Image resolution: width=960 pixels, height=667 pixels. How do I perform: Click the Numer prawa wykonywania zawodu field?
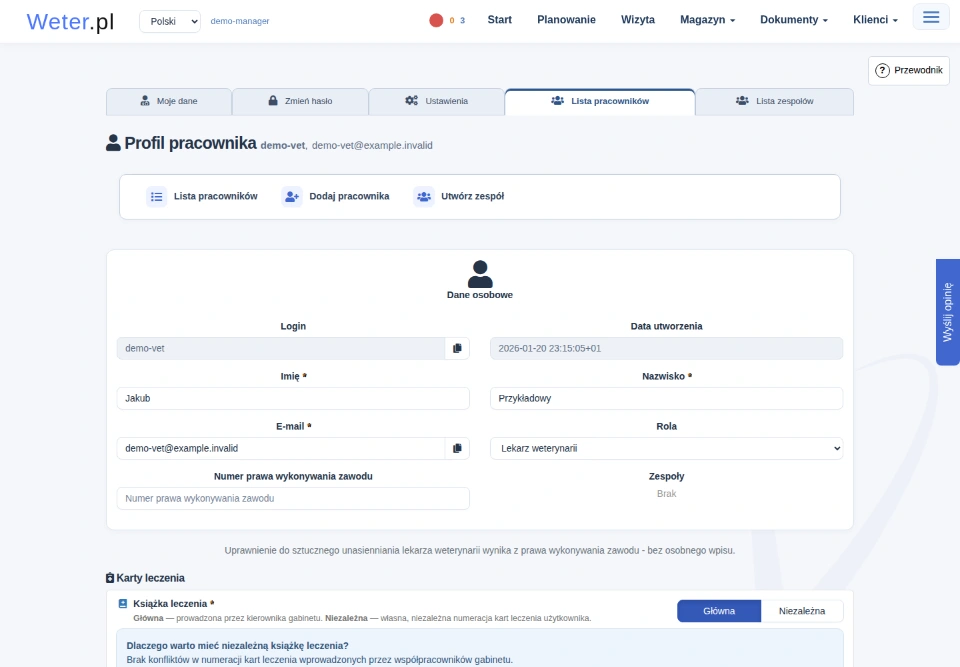(x=293, y=499)
